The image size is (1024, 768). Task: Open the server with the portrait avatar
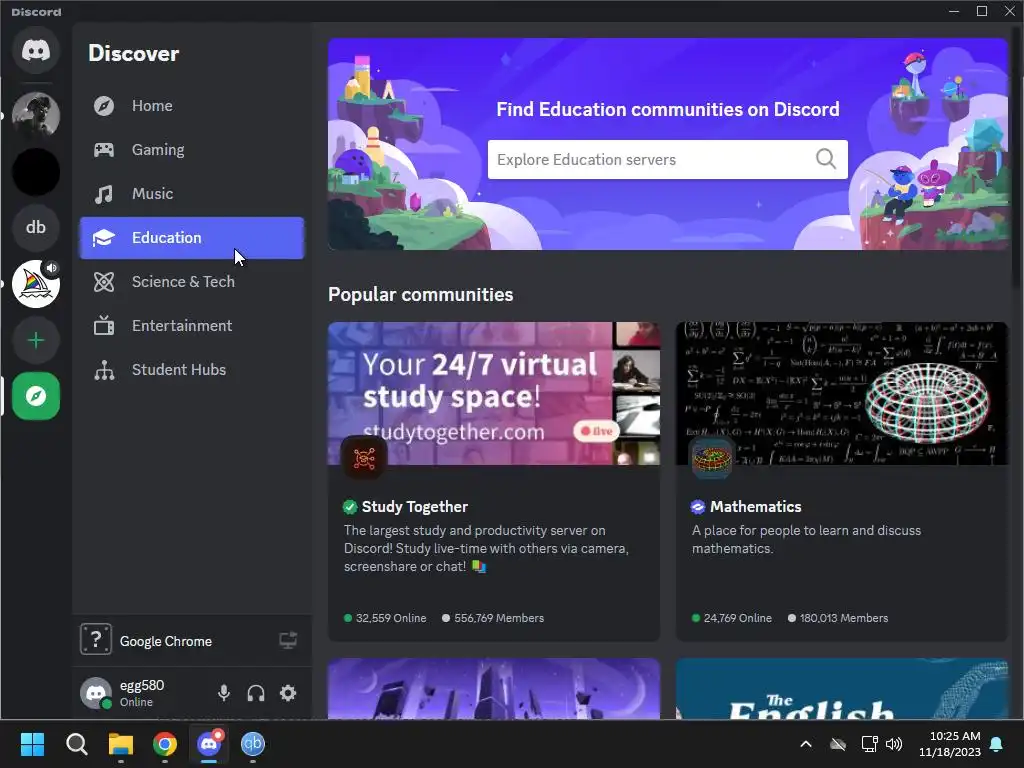(x=36, y=115)
